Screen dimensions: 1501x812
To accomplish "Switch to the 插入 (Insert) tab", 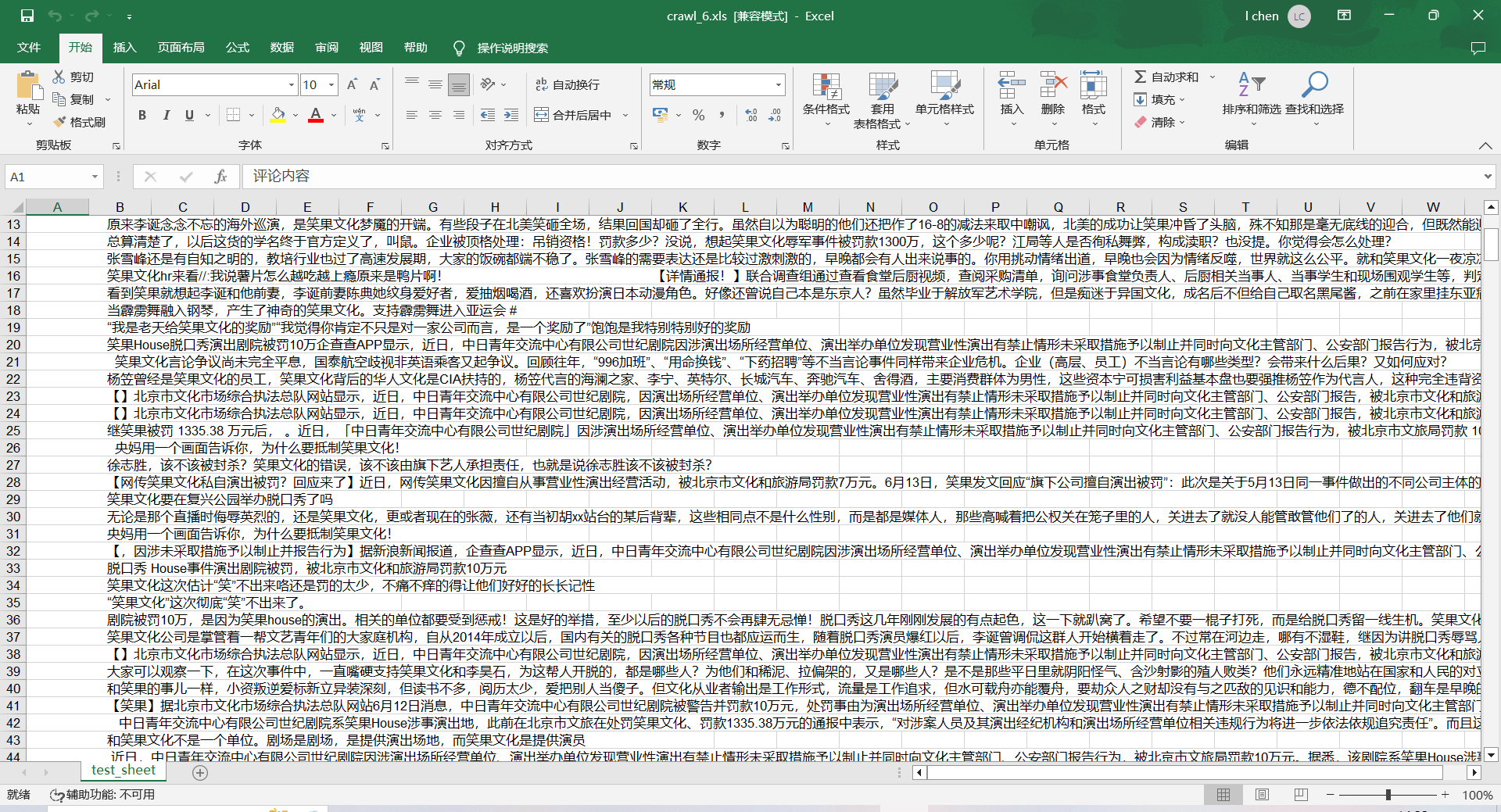I will point(124,48).
